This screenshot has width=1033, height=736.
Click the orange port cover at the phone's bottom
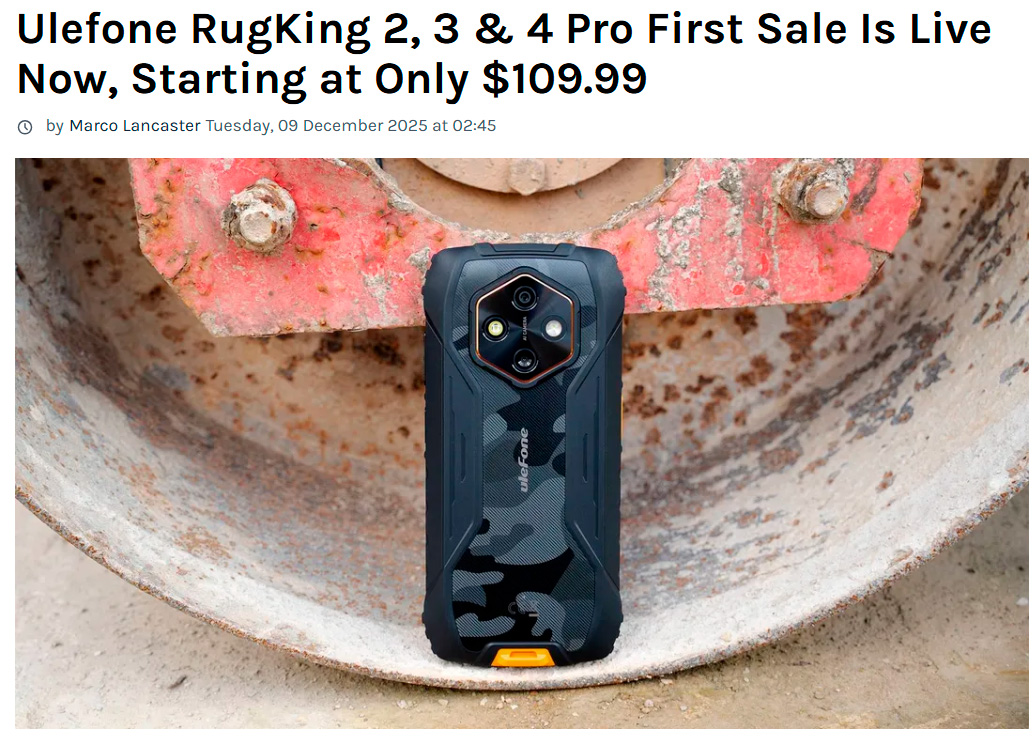tap(523, 657)
